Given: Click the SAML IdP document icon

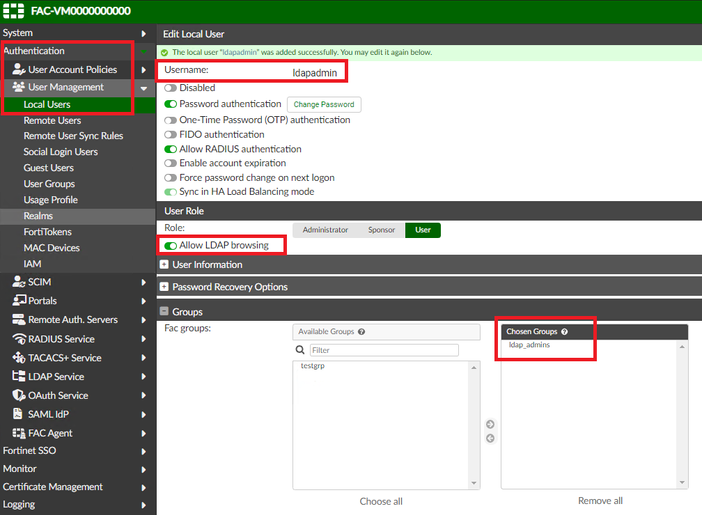Looking at the screenshot, I should 17,414.
